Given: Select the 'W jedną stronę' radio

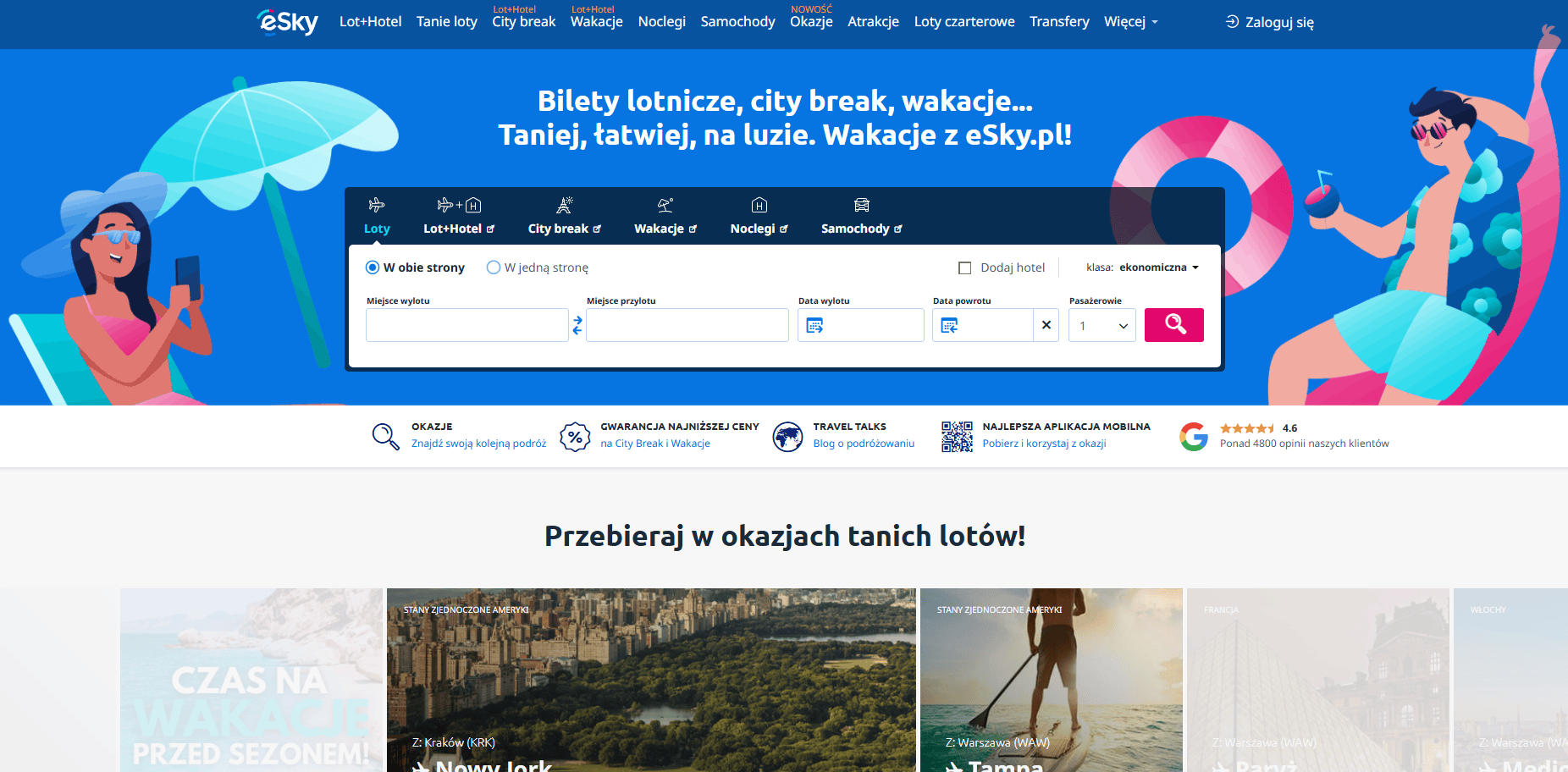Looking at the screenshot, I should tap(494, 267).
